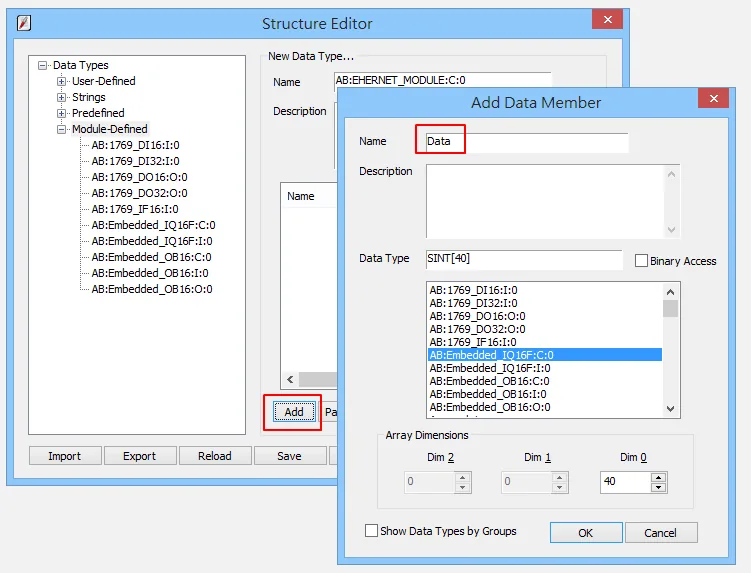The height and width of the screenshot is (573, 751).
Task: Choose AB:1769_DO16:O:0 in data type list
Action: [545, 316]
